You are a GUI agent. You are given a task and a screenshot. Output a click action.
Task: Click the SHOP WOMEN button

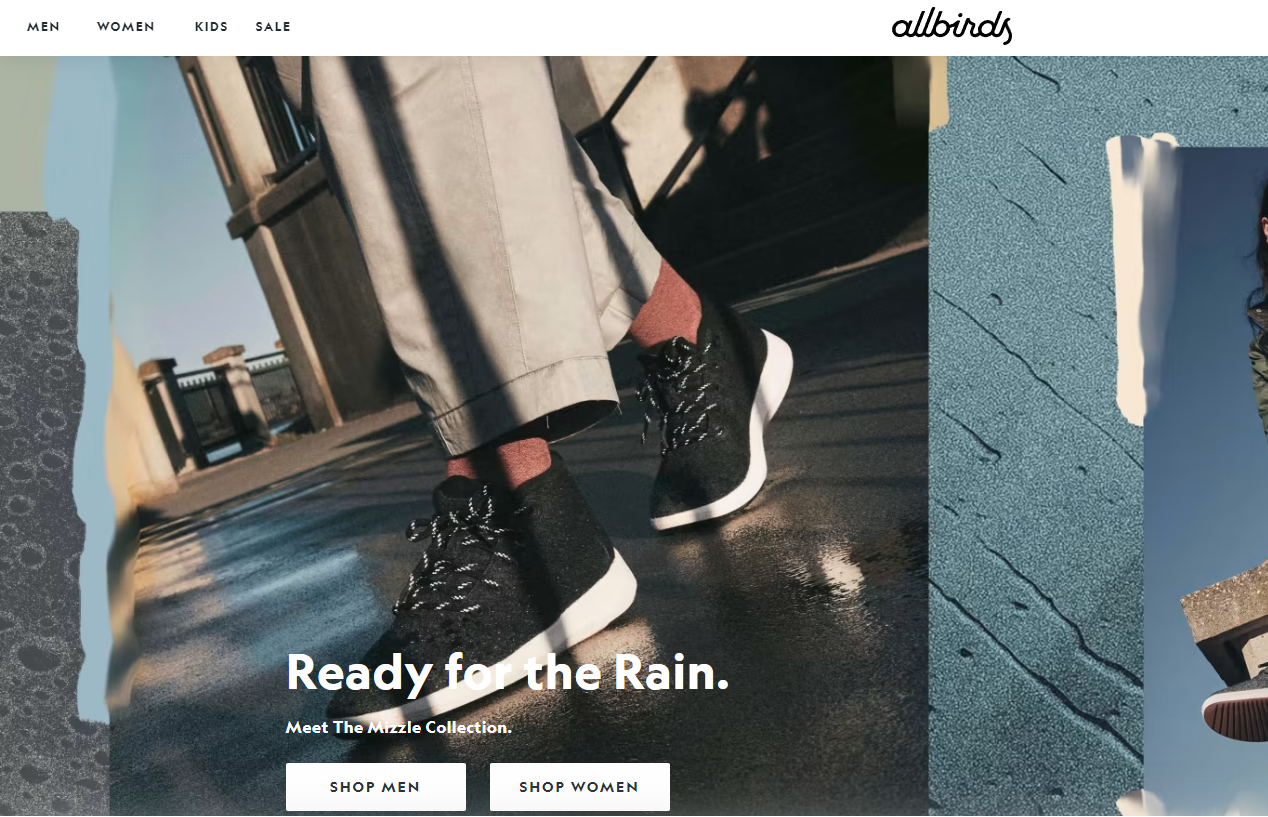[580, 787]
